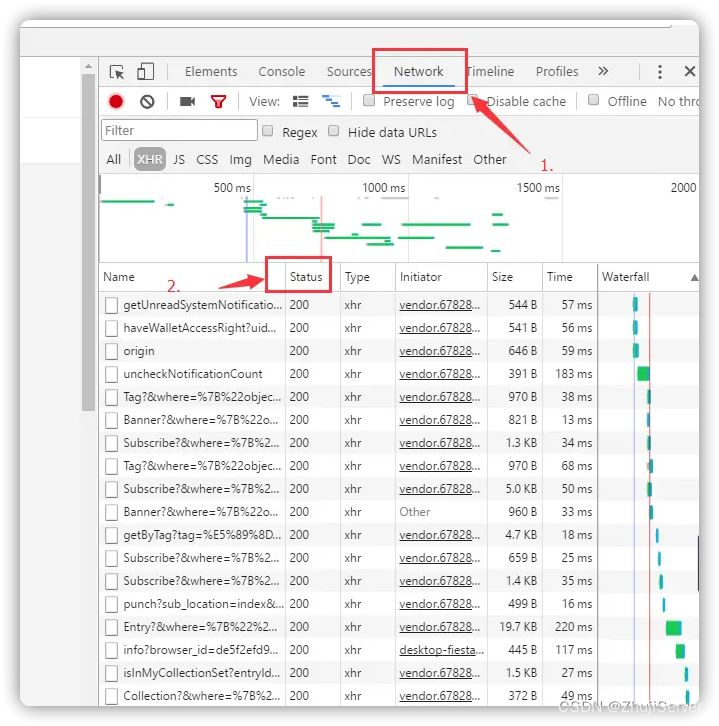Select the Network tab

tap(419, 72)
